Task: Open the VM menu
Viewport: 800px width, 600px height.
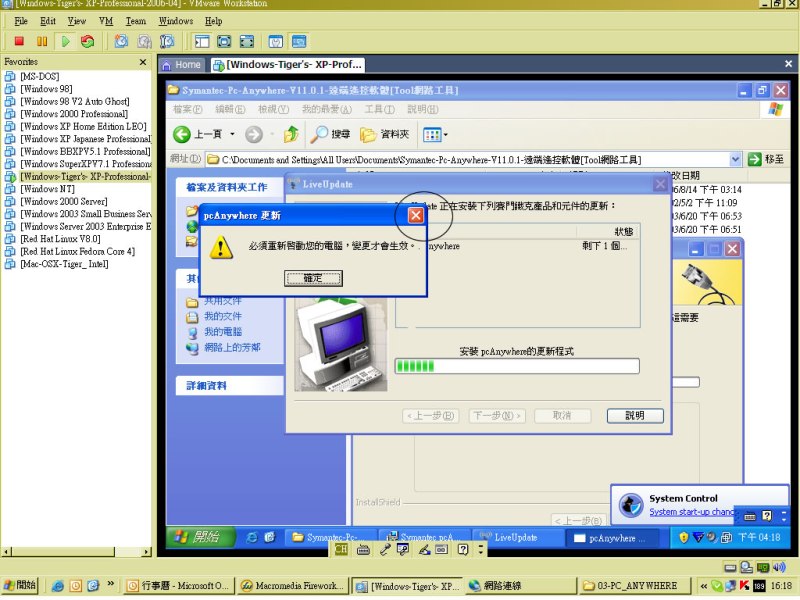Action: [106, 21]
